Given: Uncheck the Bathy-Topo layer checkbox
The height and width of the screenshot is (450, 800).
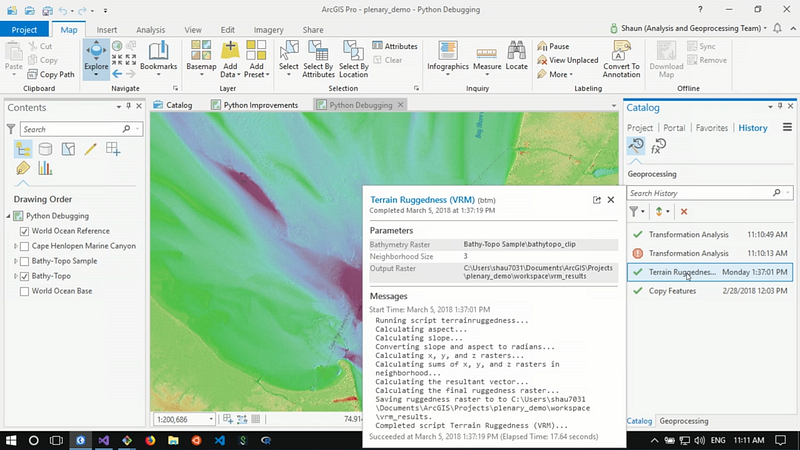Looking at the screenshot, I should tap(25, 276).
